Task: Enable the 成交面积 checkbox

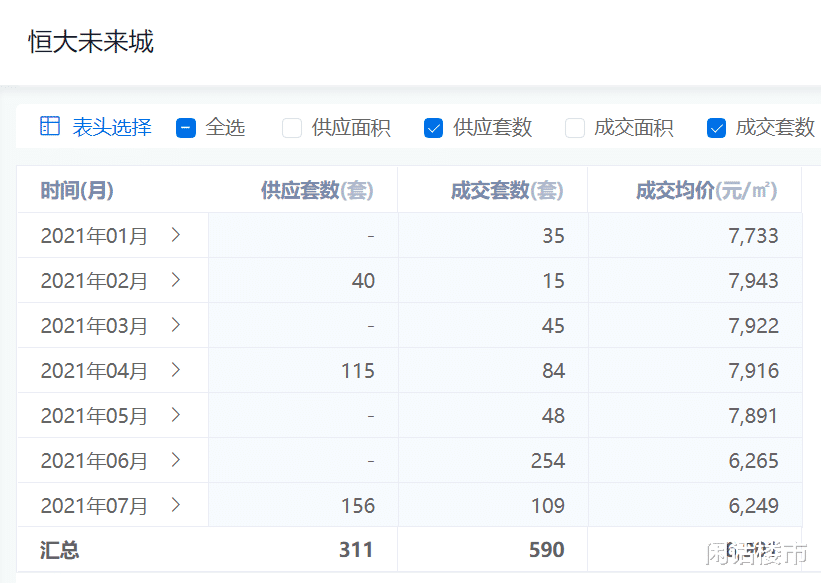Action: click(x=574, y=128)
